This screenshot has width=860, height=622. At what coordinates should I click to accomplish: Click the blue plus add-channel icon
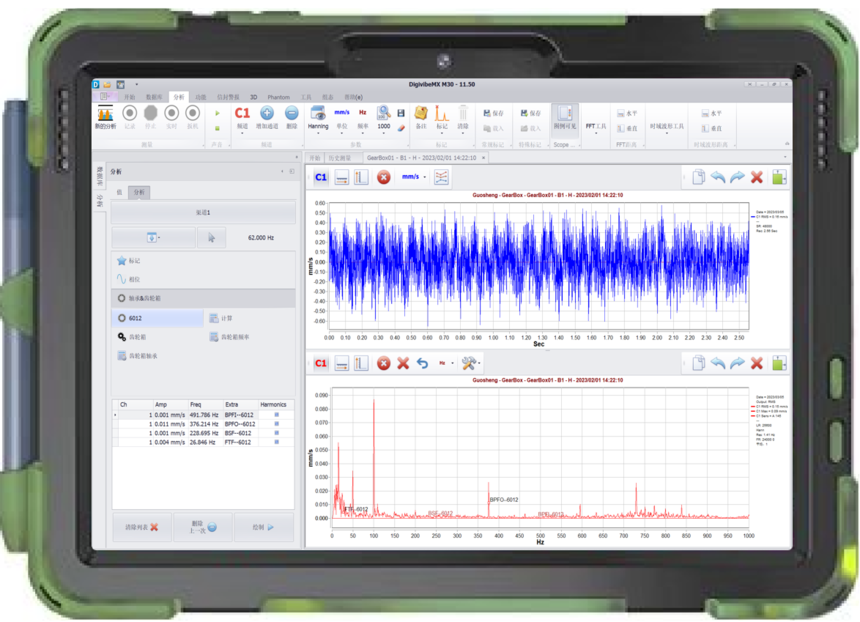tap(267, 114)
